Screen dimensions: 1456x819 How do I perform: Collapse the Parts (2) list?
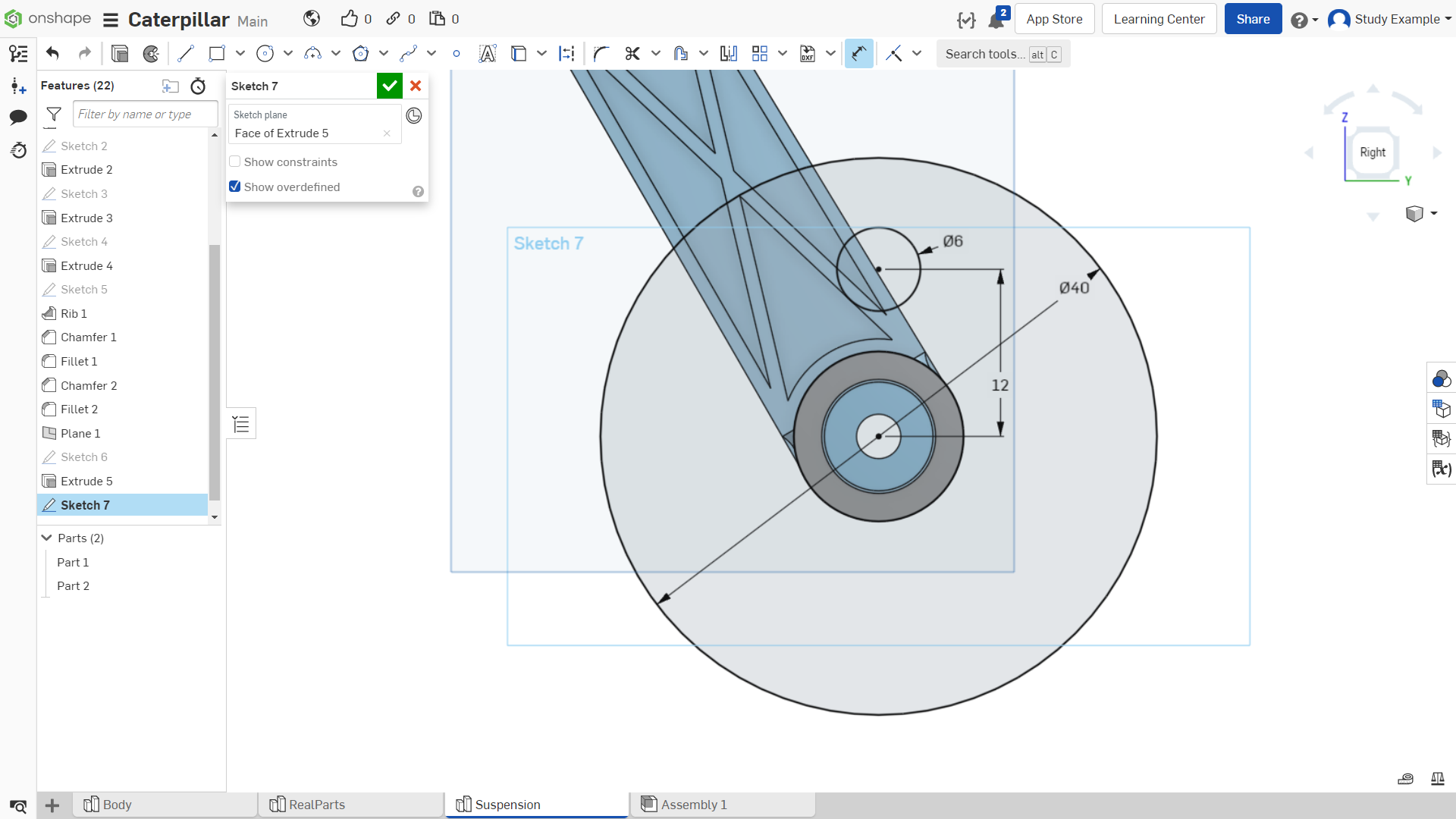[47, 538]
